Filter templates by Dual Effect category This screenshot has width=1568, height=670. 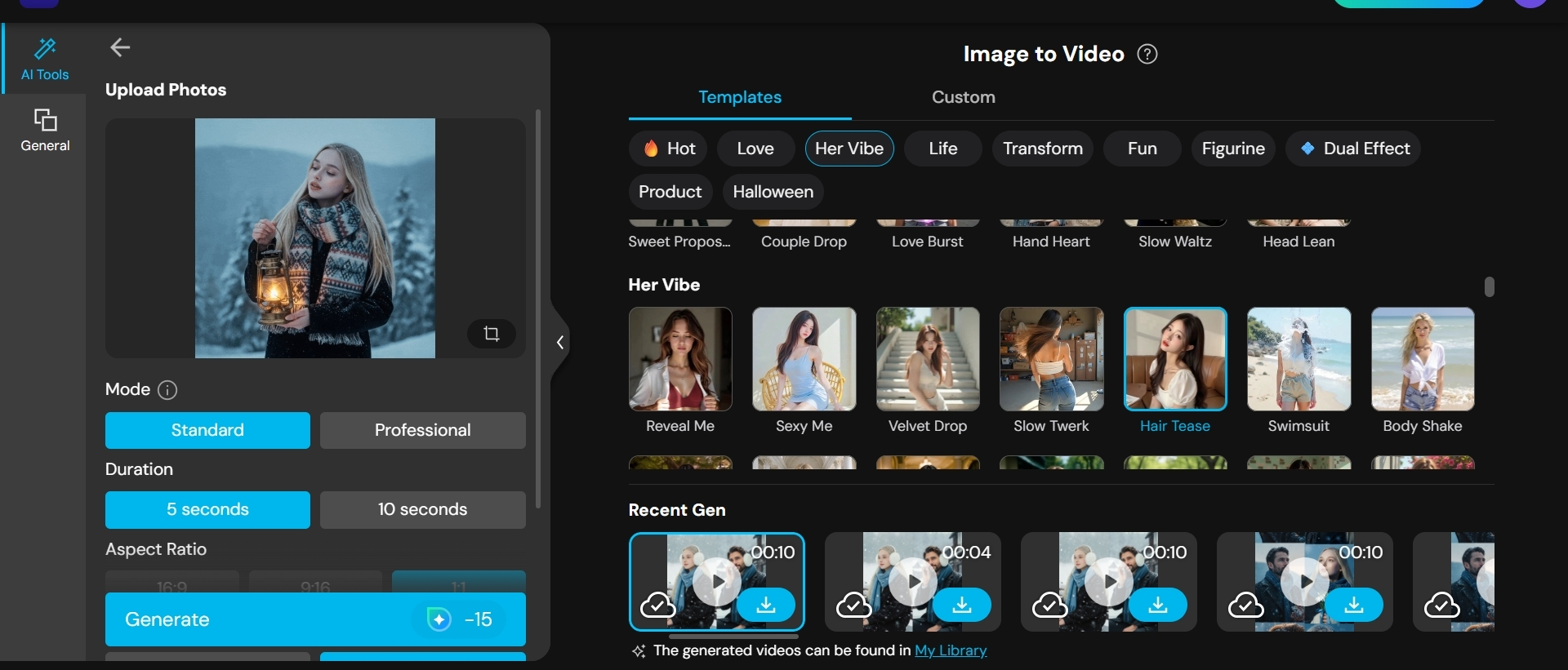(x=1353, y=149)
